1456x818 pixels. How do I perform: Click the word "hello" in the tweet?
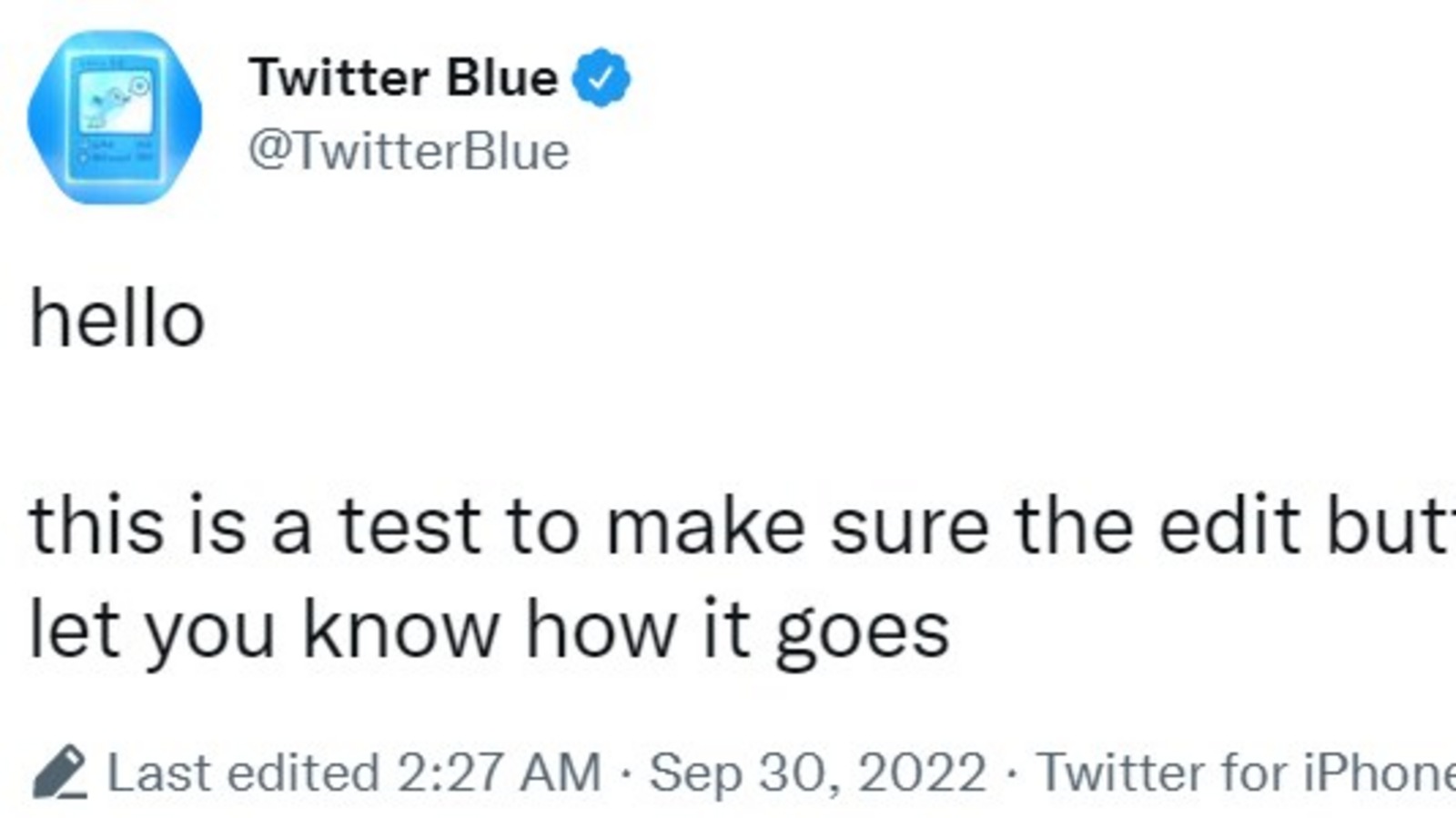pyautogui.click(x=117, y=319)
